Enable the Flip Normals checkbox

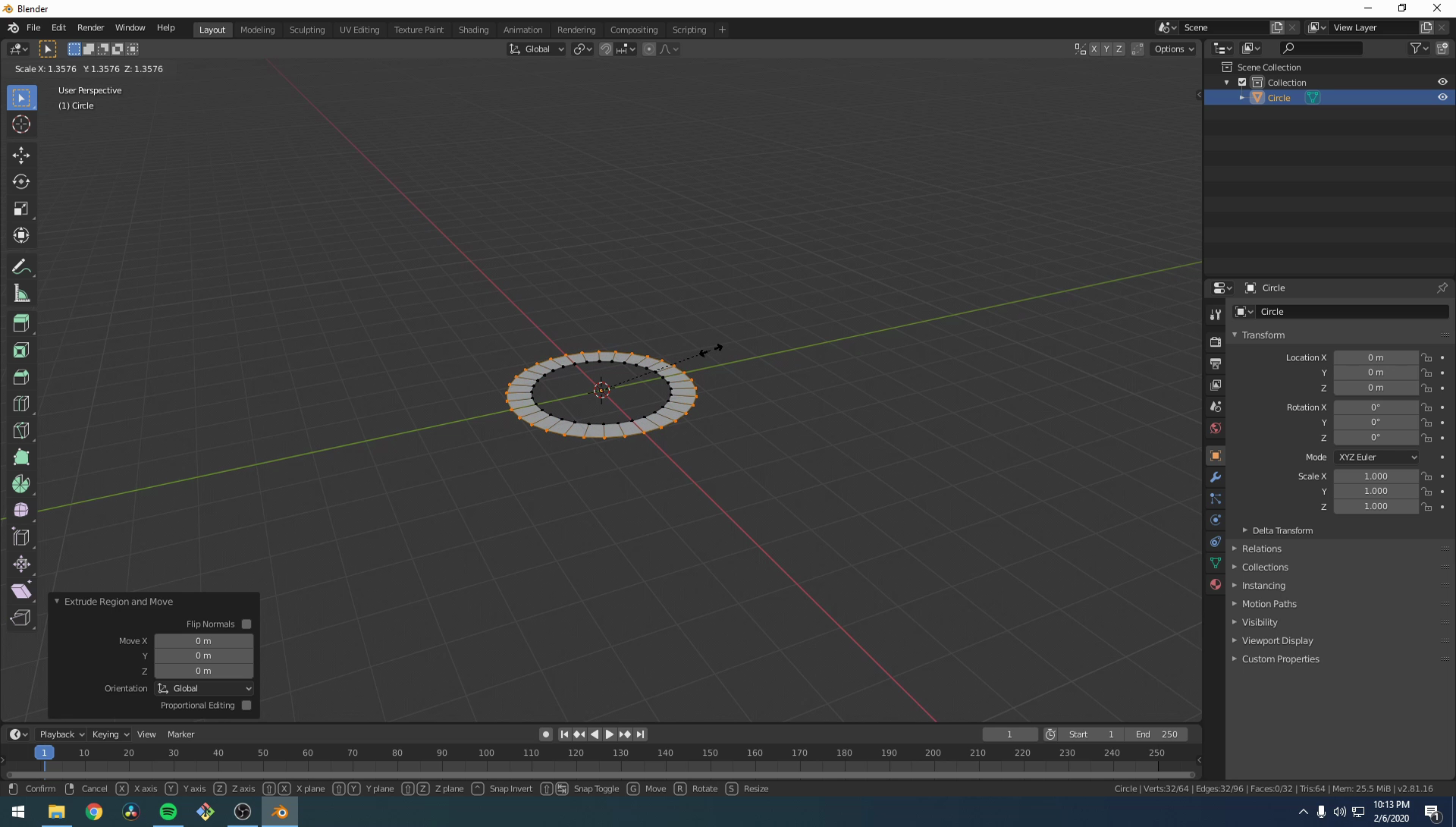click(x=246, y=624)
